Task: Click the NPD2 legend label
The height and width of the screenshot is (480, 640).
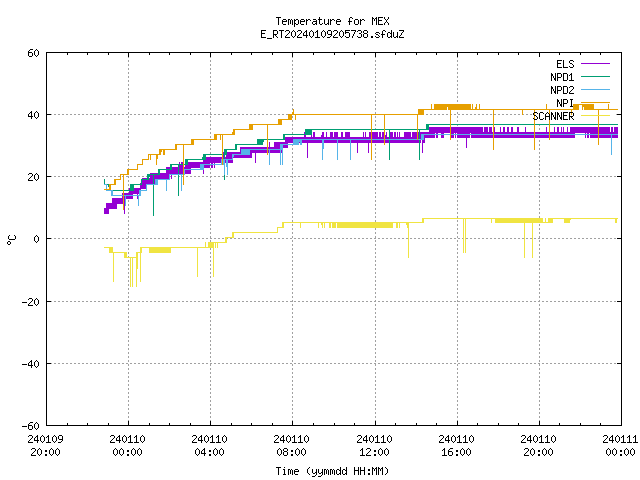Action: coord(562,90)
